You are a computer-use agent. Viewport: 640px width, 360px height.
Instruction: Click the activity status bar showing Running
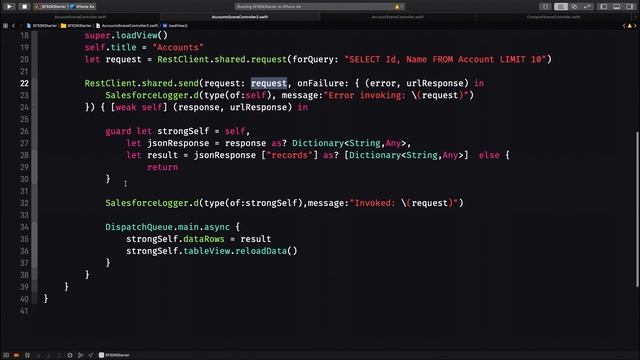[x=319, y=7]
